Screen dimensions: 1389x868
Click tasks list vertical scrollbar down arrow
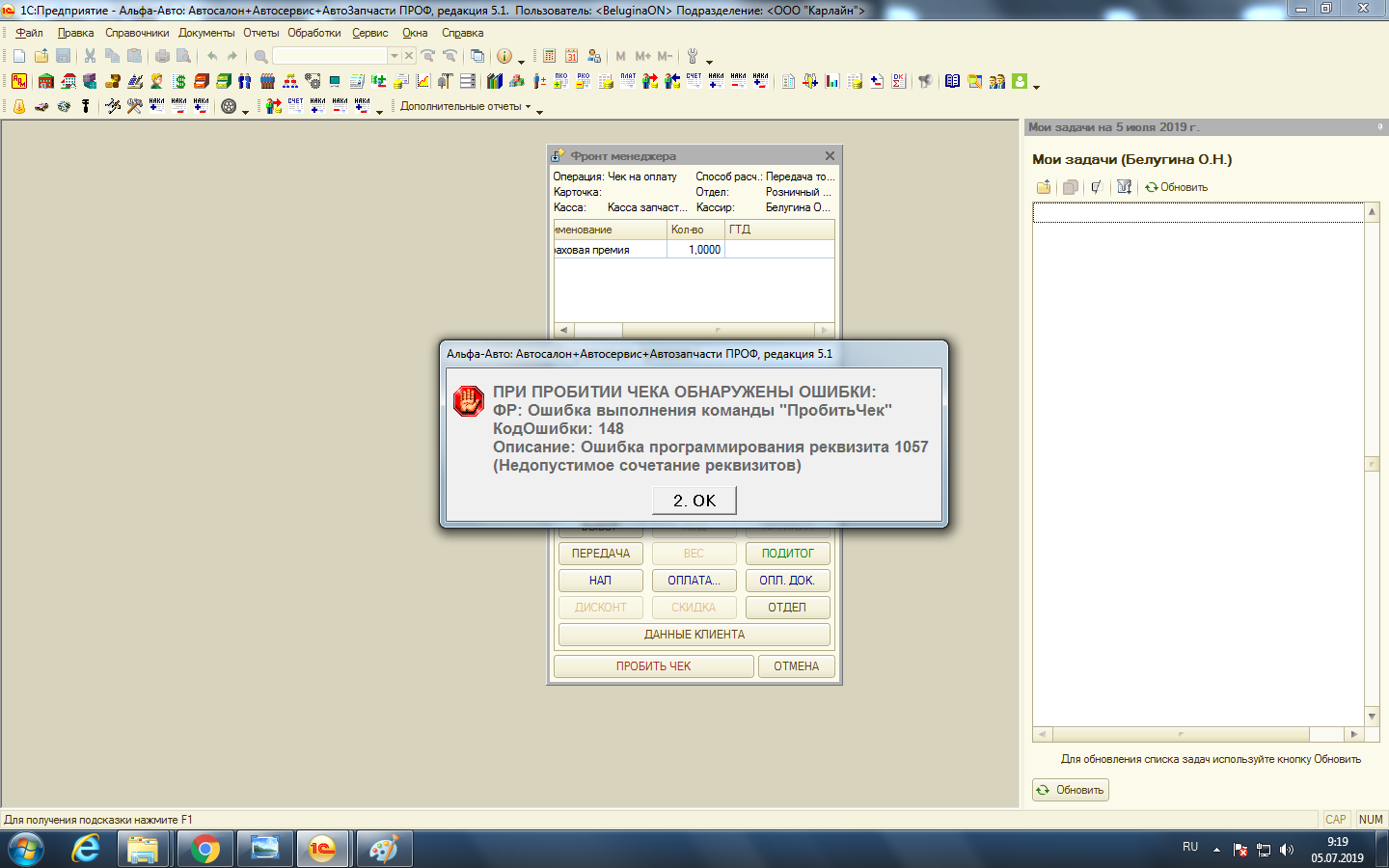point(1372,717)
